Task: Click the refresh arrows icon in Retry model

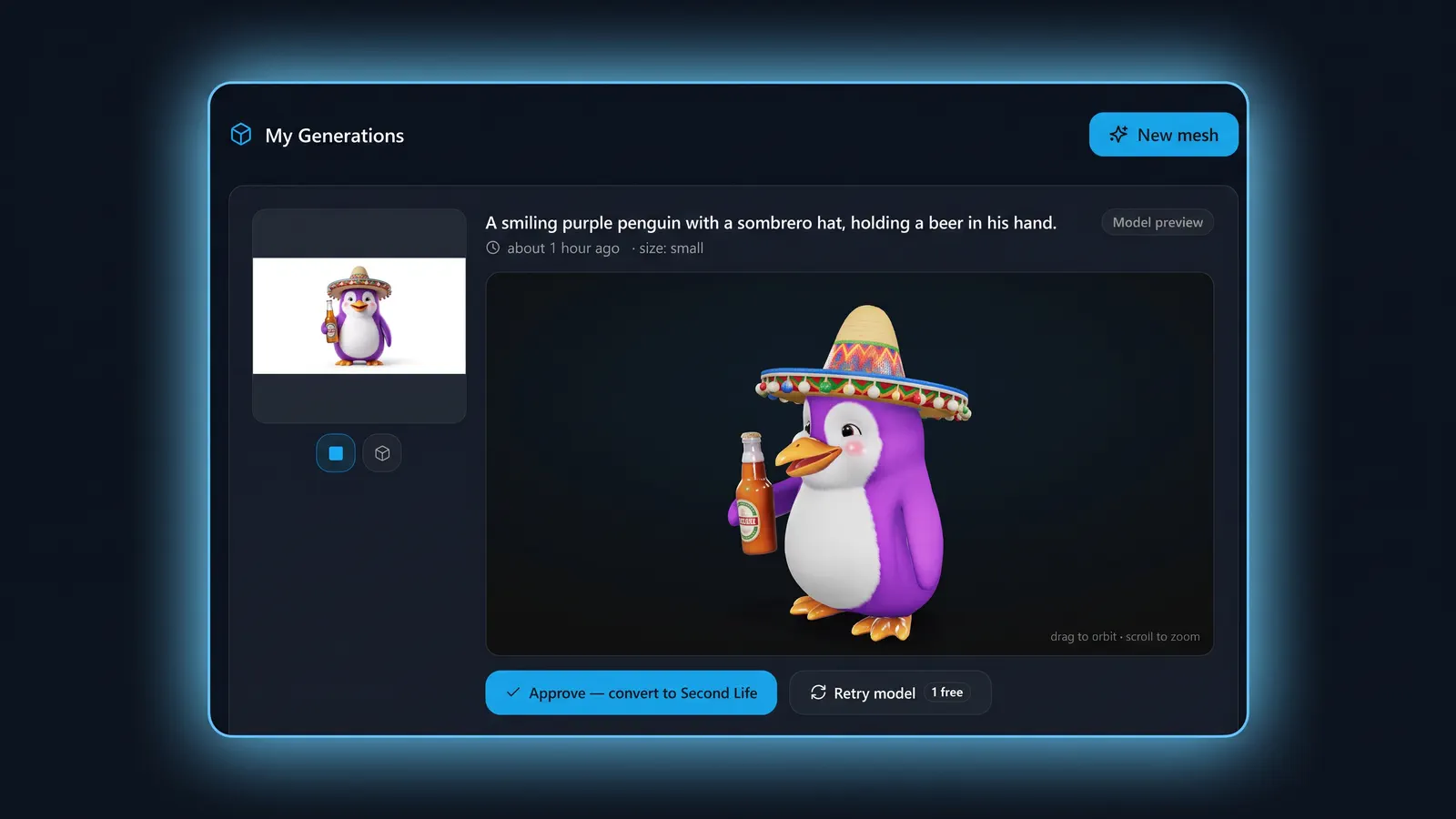Action: tap(818, 693)
